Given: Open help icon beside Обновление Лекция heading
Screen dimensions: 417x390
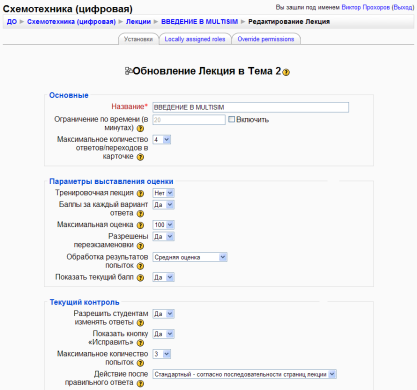Looking at the screenshot, I should click(286, 72).
